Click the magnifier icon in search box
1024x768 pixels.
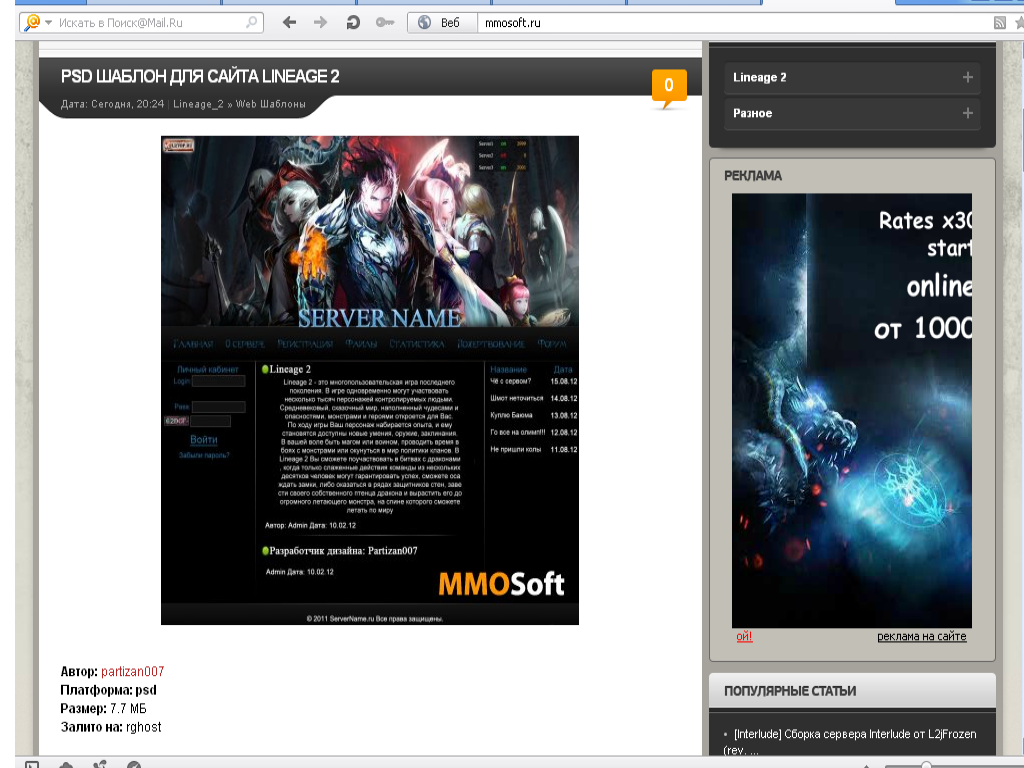(x=251, y=23)
